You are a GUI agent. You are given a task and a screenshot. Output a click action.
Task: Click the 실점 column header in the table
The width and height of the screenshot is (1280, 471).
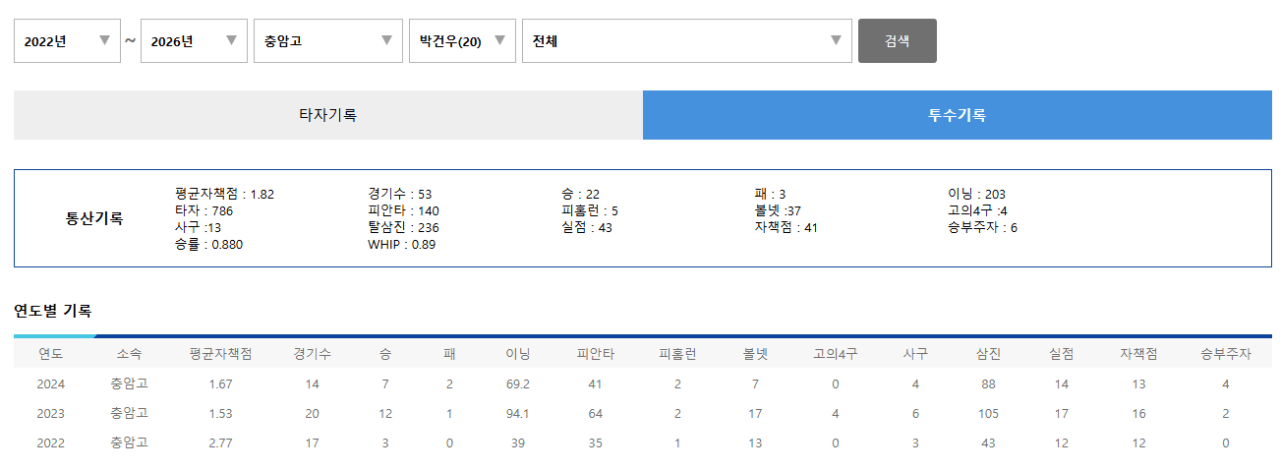[1062, 353]
